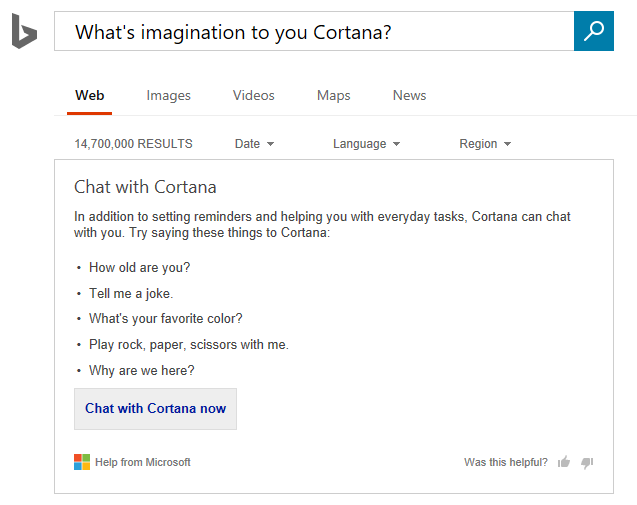Select the Web tab
The image size is (637, 505).
pyautogui.click(x=90, y=96)
